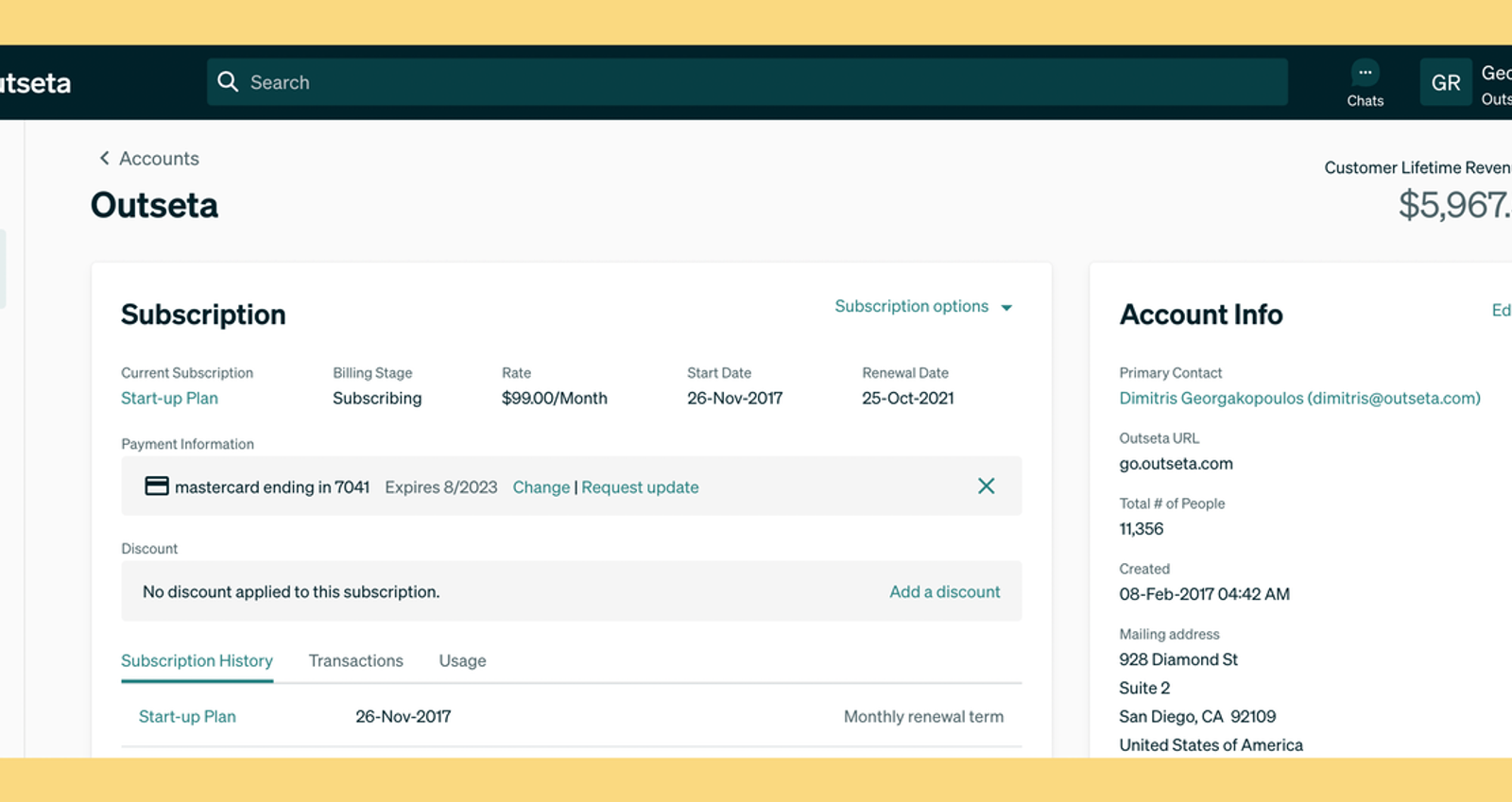The height and width of the screenshot is (802, 1512).
Task: Click the Subscription section heading
Action: (203, 315)
